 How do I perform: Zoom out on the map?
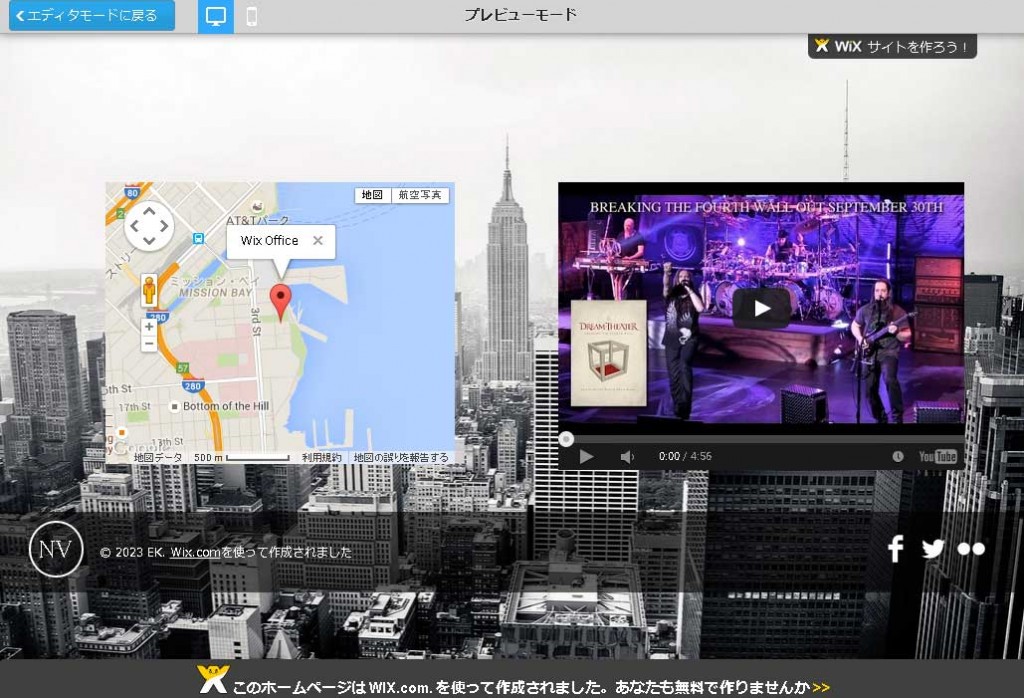pos(149,344)
